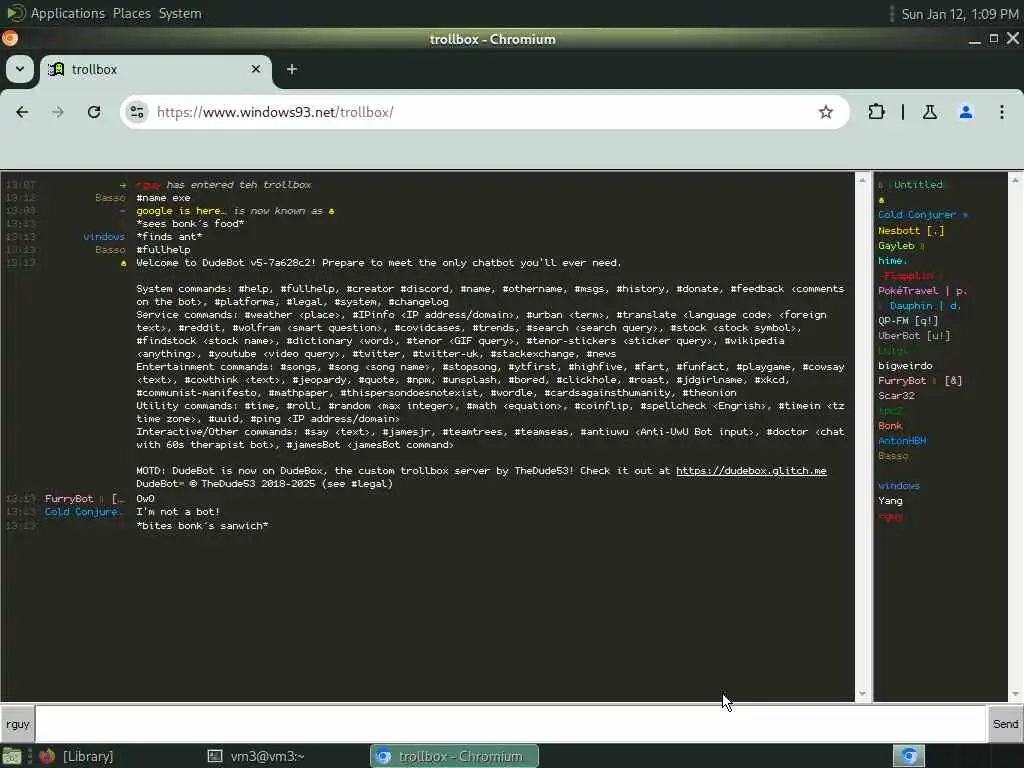
Task: Click the rguy nickname button
Action: 18,724
